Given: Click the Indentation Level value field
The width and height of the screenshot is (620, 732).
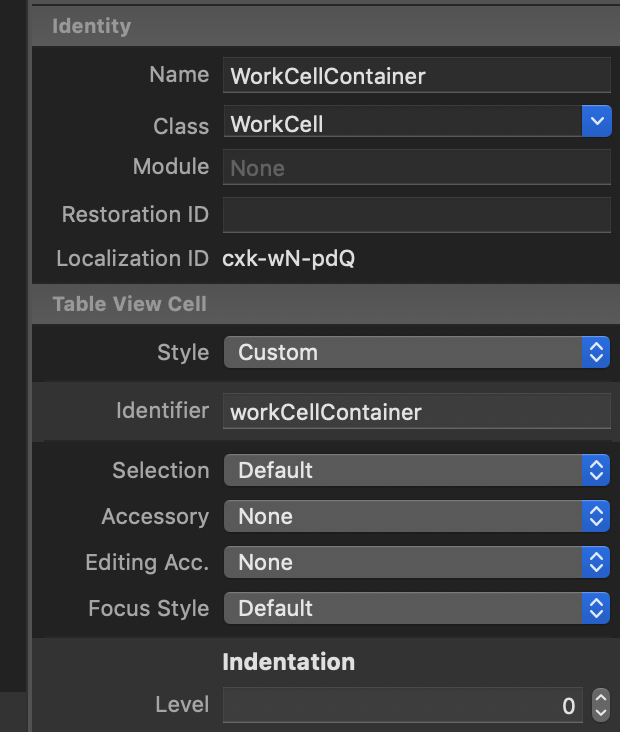Looking at the screenshot, I should click(x=402, y=706).
